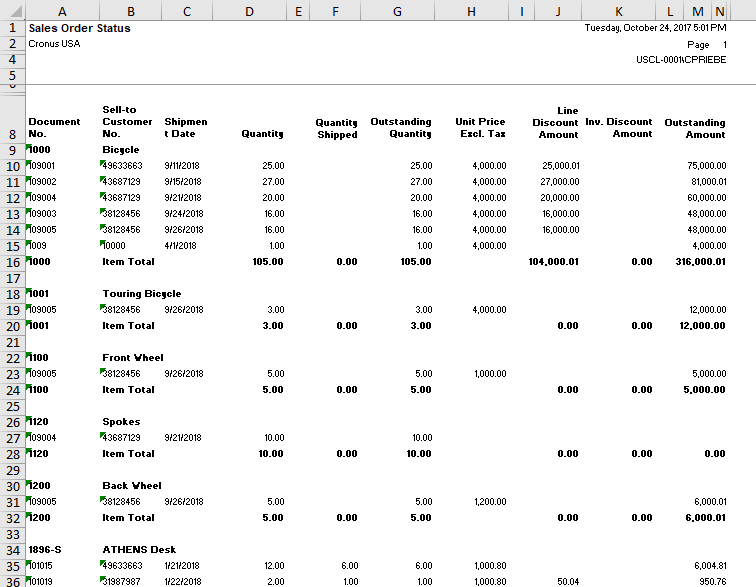Click the Front Wheel item name
Screen dimensions: 756x587
(133, 358)
